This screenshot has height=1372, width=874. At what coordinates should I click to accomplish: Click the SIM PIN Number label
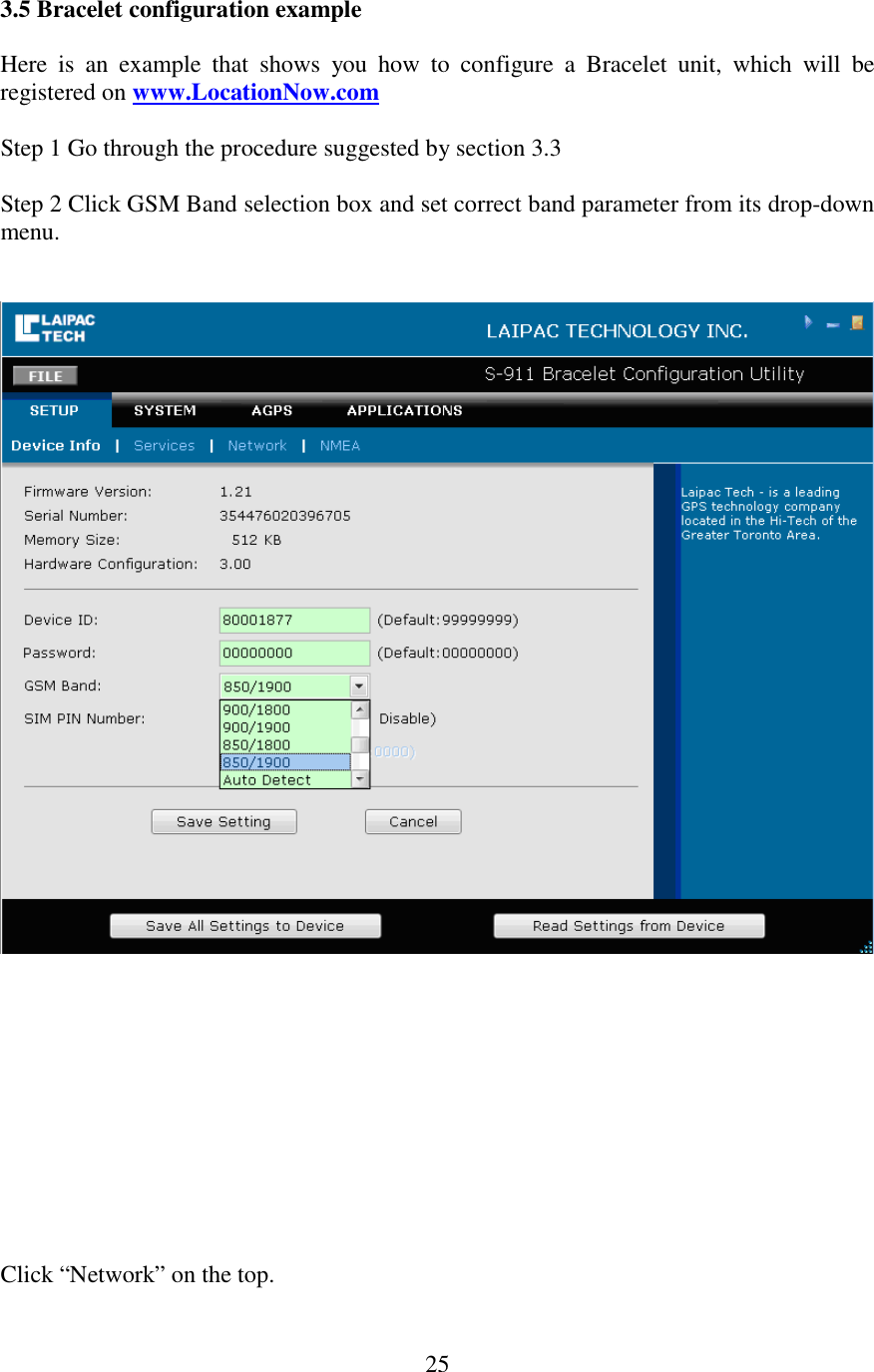(85, 718)
